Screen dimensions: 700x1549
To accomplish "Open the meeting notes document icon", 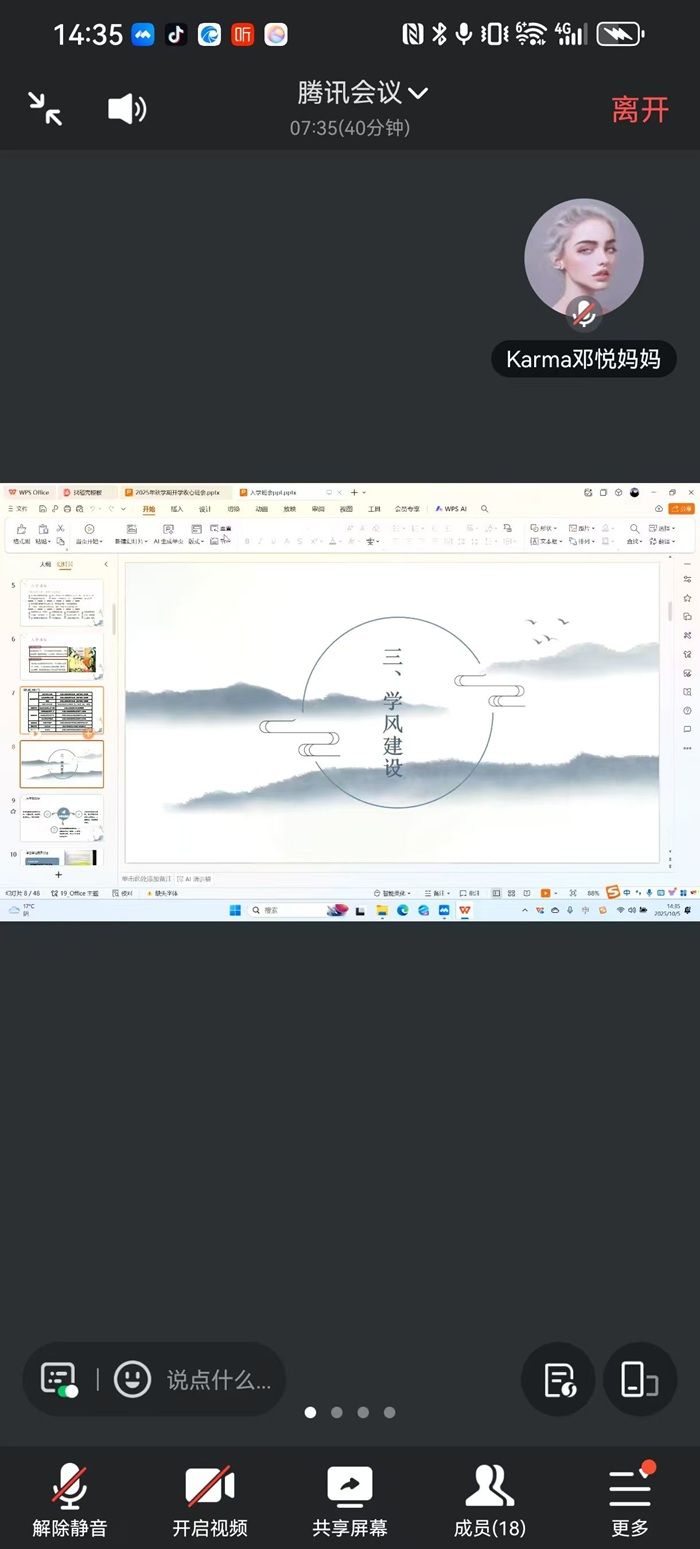I will click(559, 1379).
